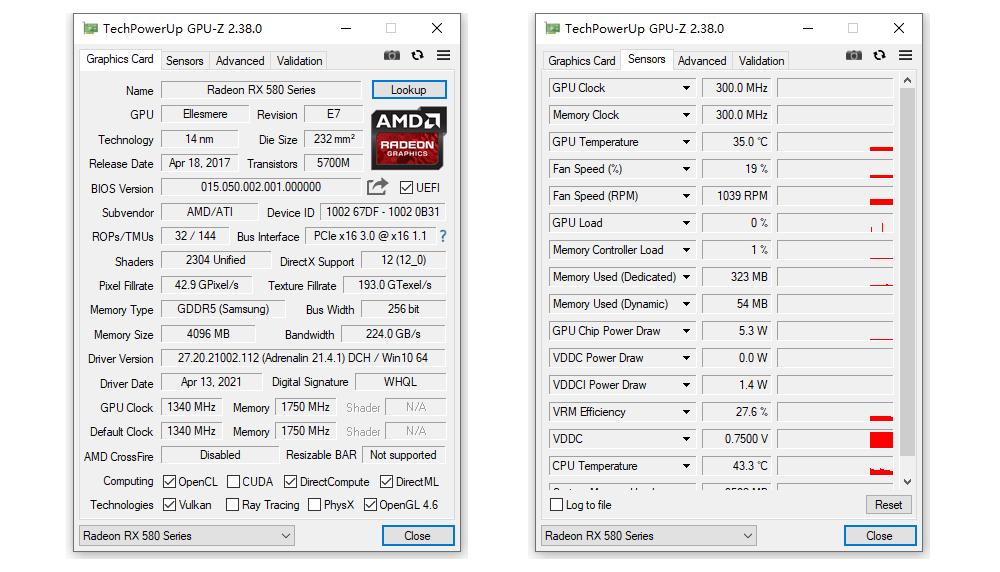Click the sensors list scrollbar down arrow
Image resolution: width=1000 pixels, height=572 pixels.
(x=908, y=482)
